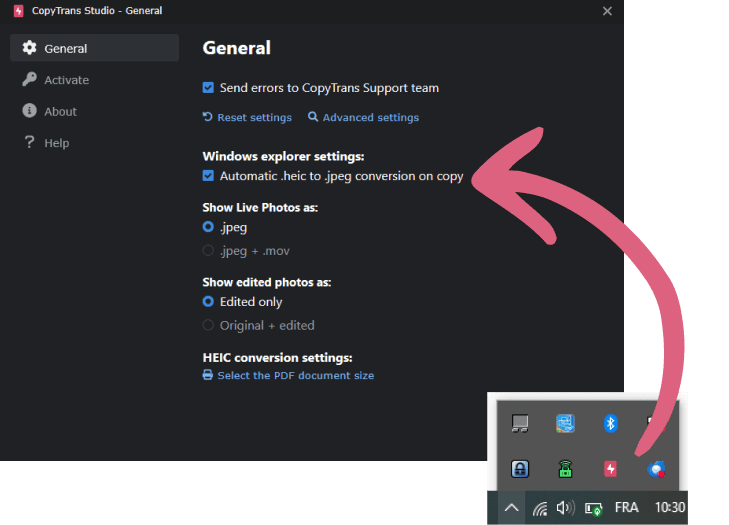Viewport: 729px width, 525px height.
Task: Select .jpeg for Live Photos
Action: coord(208,227)
